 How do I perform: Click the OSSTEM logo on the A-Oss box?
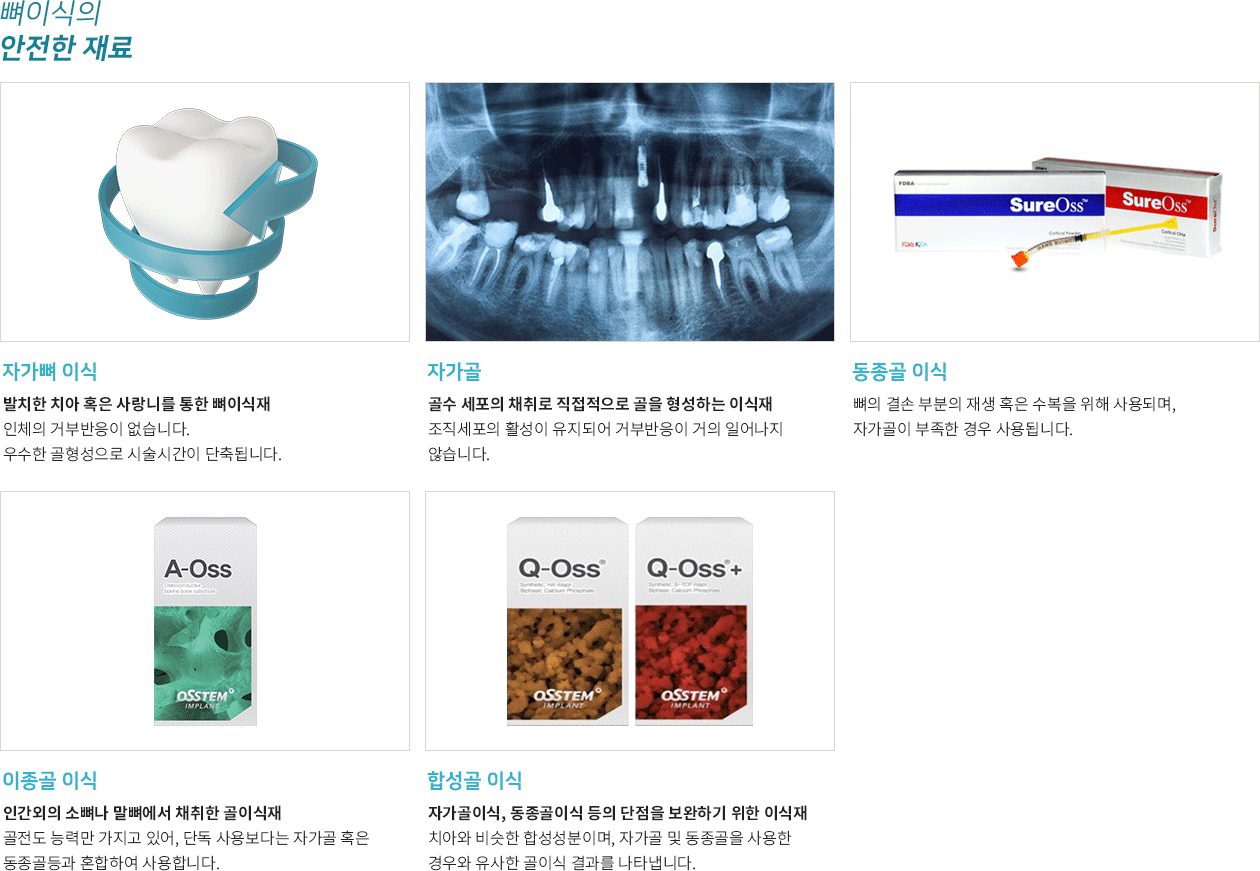[205, 699]
